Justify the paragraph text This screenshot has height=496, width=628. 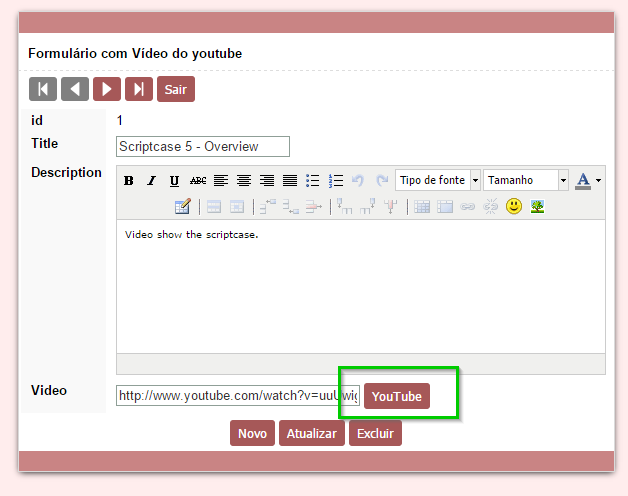click(289, 181)
